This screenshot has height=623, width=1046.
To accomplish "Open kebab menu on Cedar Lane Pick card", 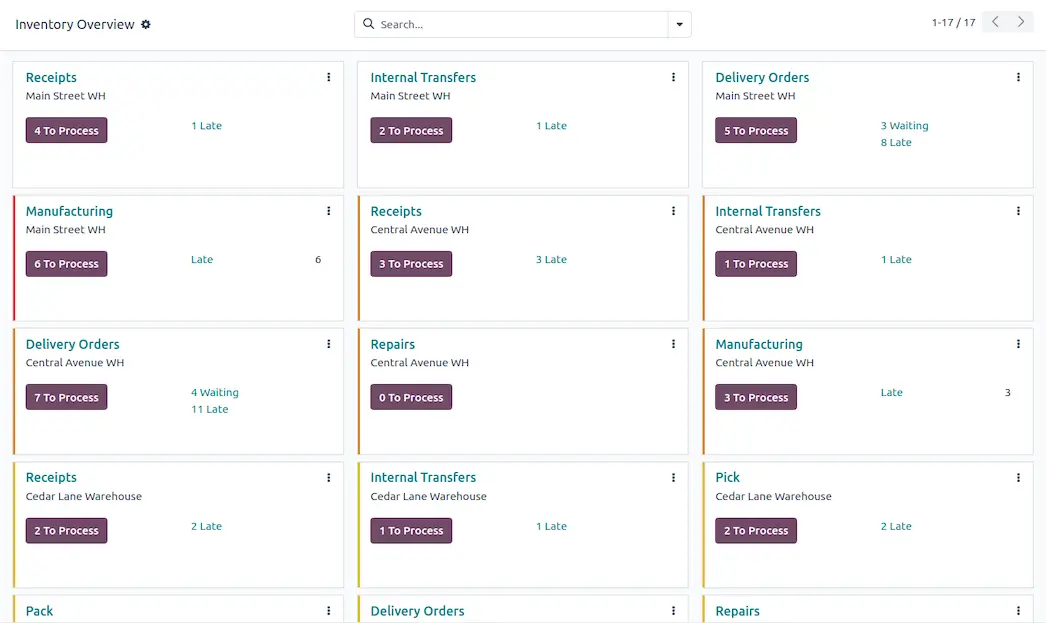I will pos(1018,478).
